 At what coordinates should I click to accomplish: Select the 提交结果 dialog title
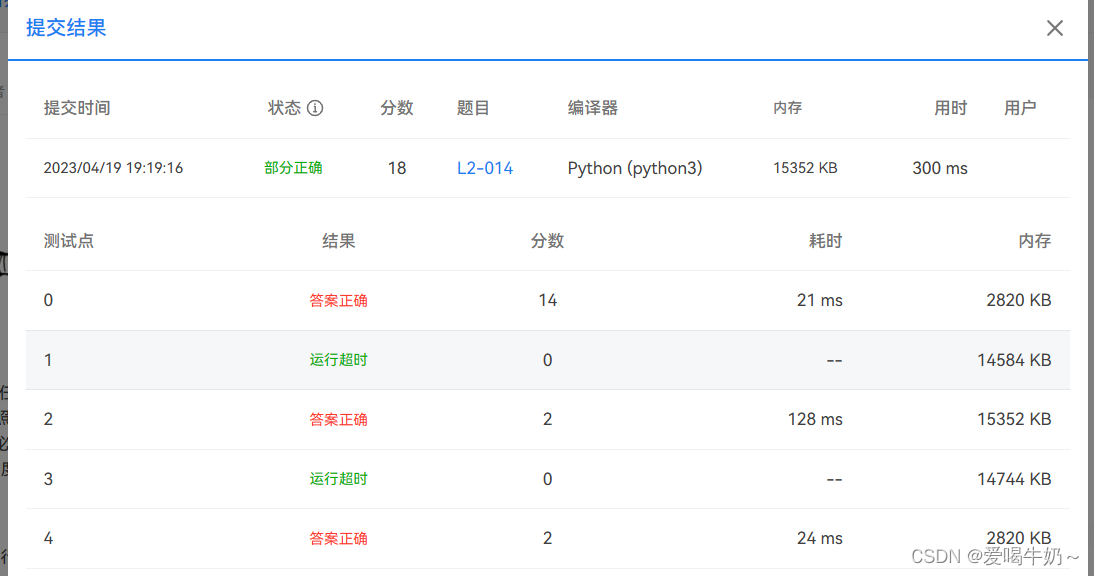tap(64, 28)
